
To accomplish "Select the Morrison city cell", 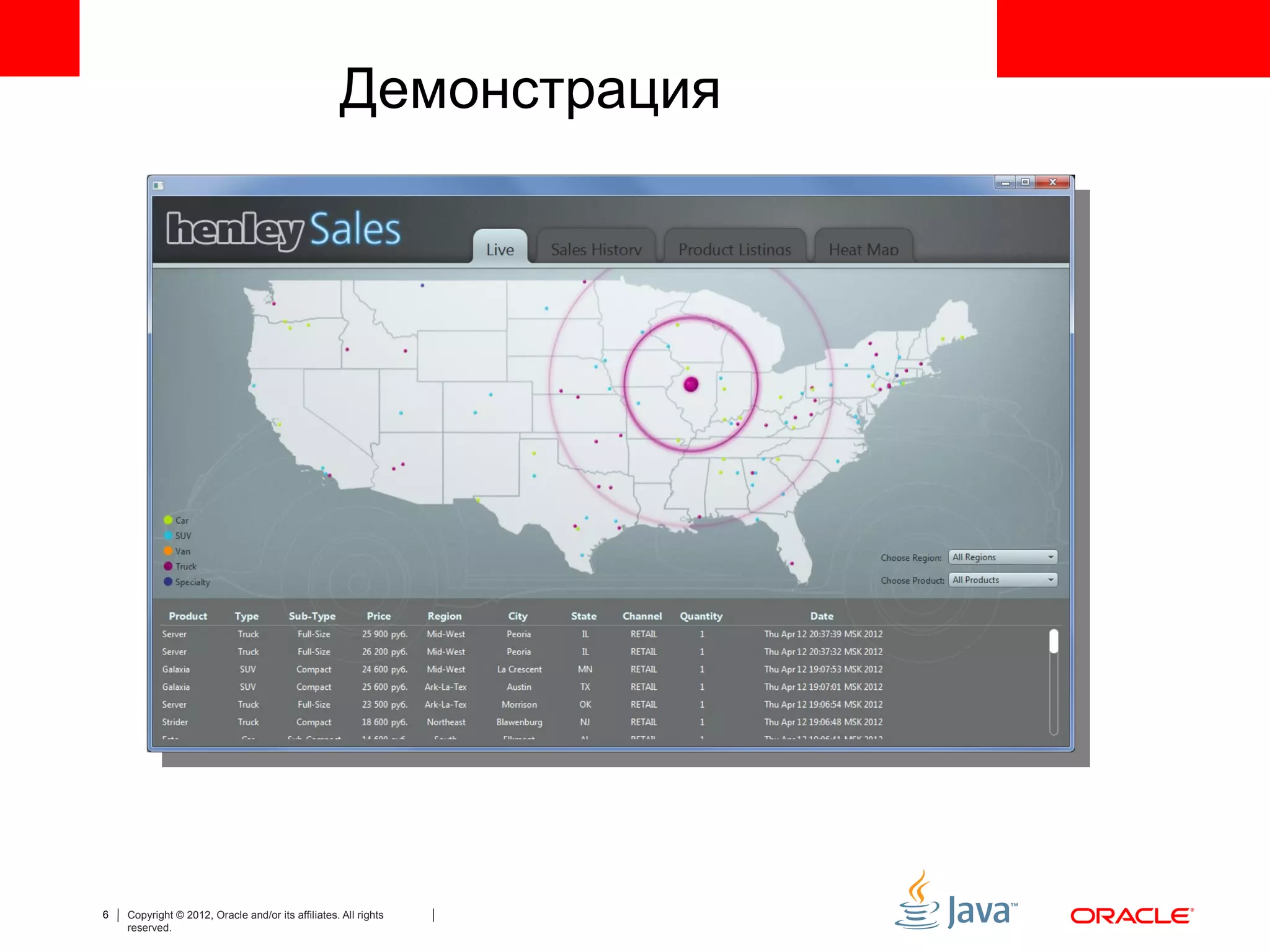I will pos(519,705).
